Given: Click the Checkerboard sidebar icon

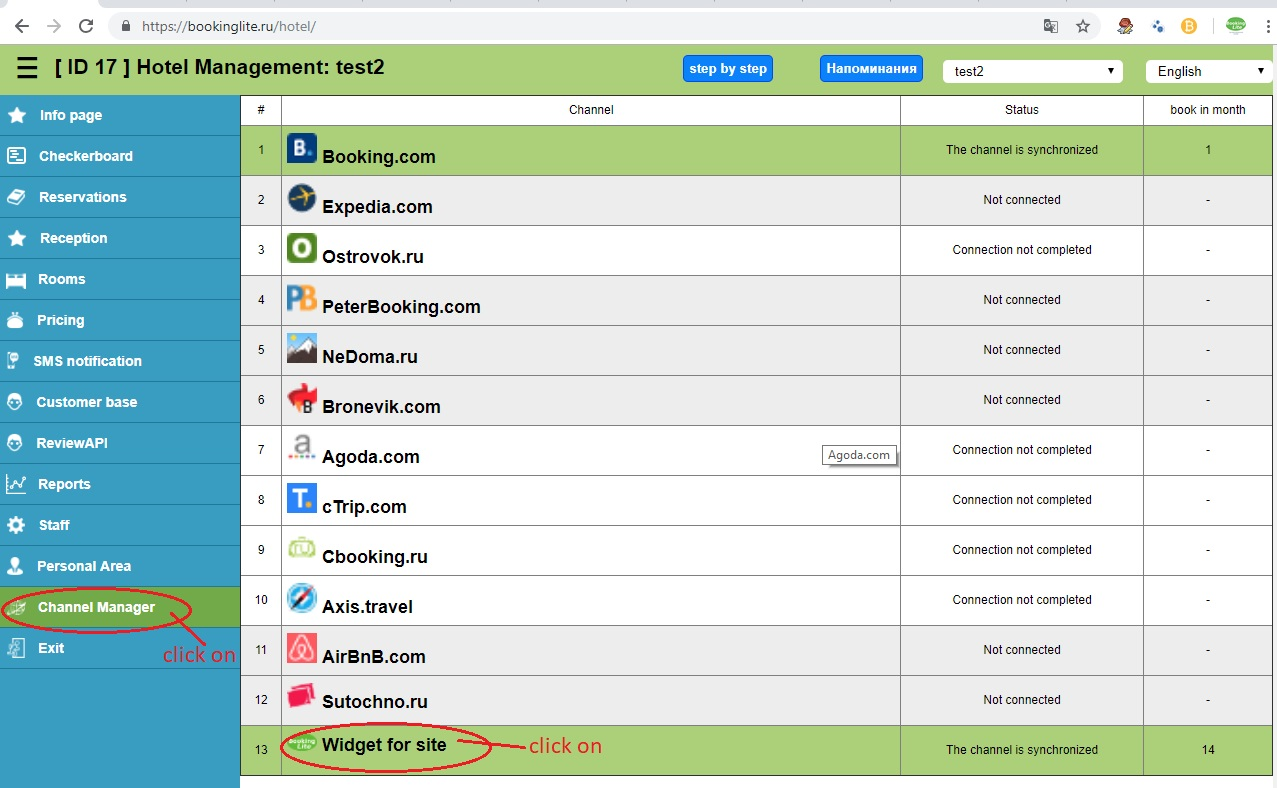Looking at the screenshot, I should pos(16,156).
